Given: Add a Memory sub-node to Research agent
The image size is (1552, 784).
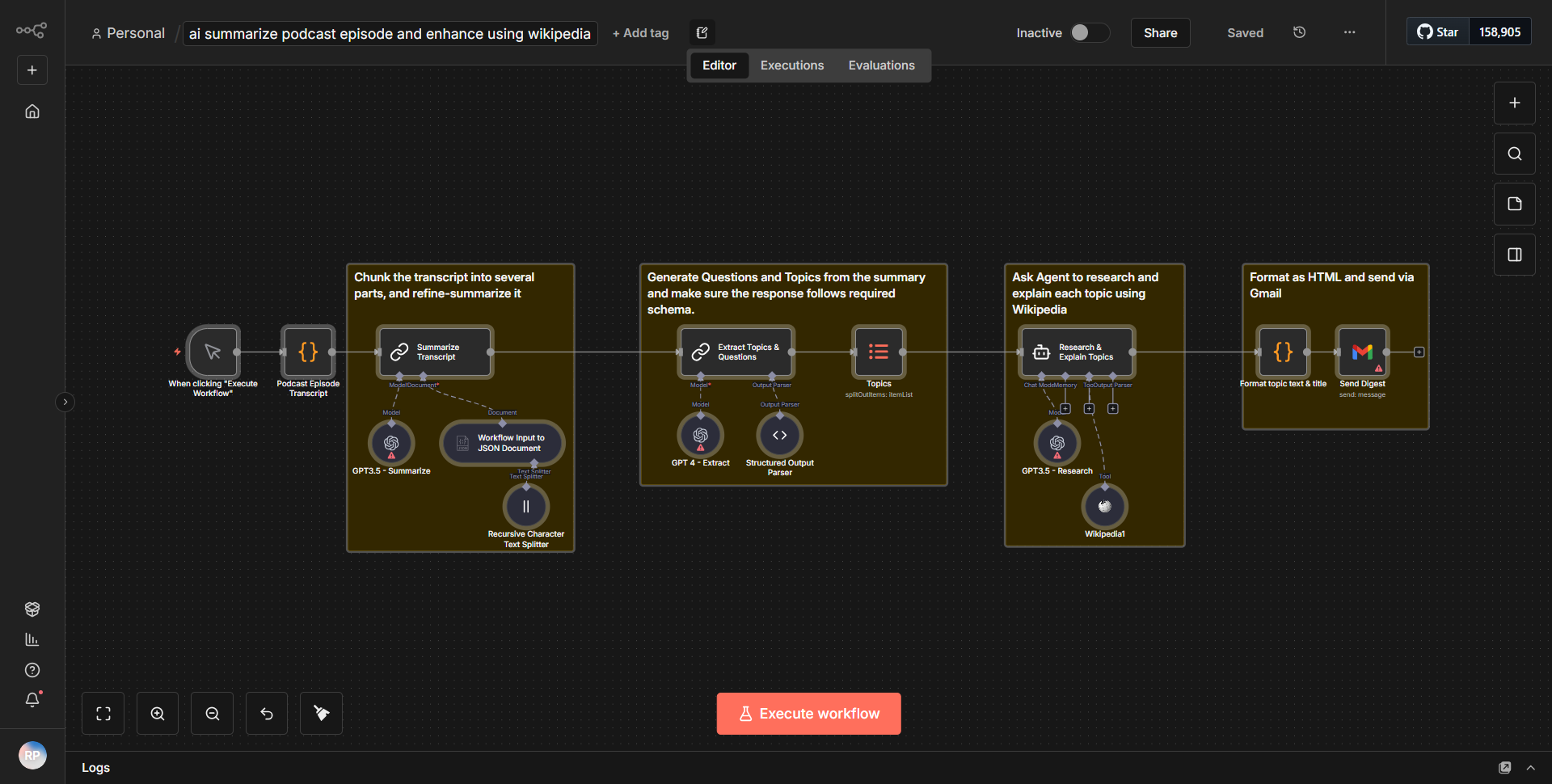Looking at the screenshot, I should [x=1065, y=409].
